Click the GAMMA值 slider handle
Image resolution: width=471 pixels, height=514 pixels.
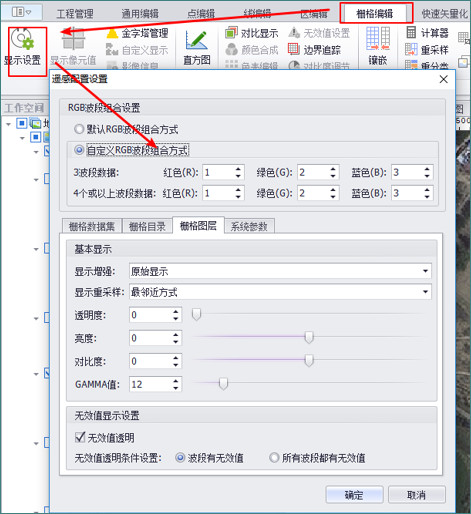coord(223,383)
